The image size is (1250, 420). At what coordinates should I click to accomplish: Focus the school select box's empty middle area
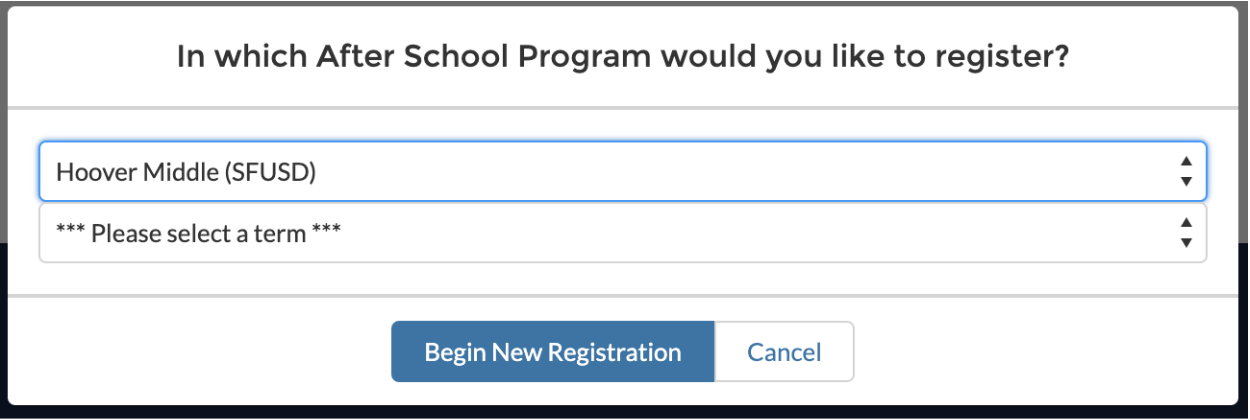(x=750, y=172)
